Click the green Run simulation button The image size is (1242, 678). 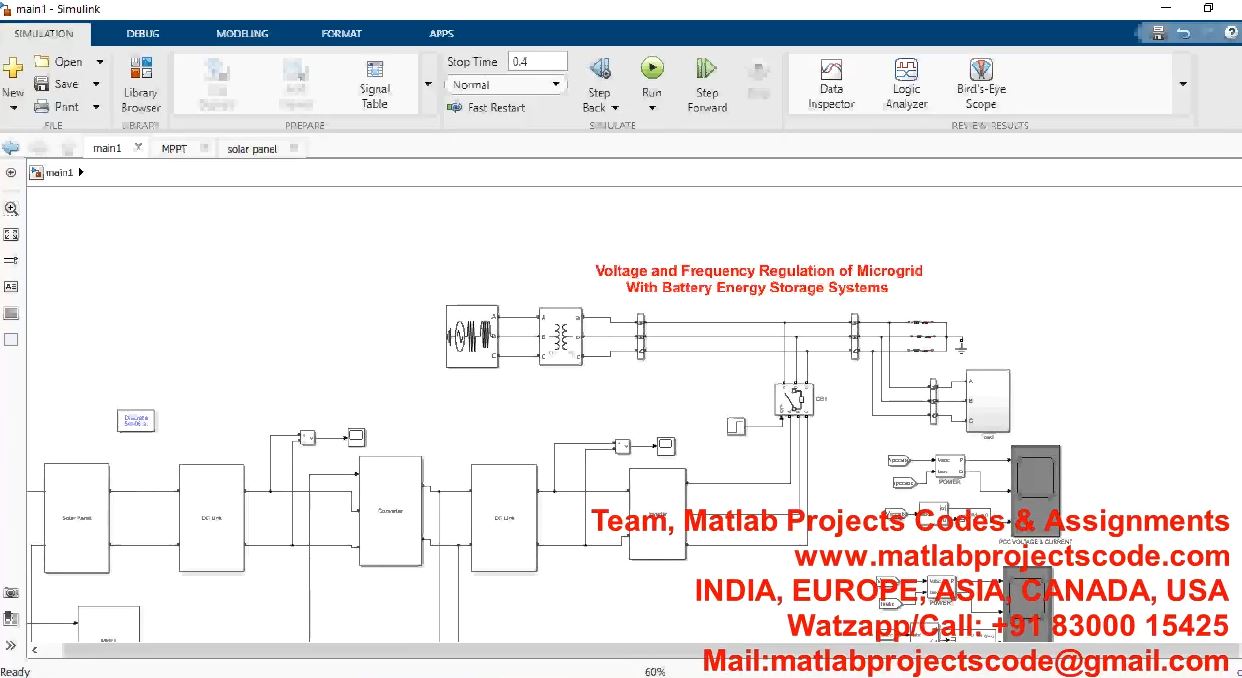pos(652,68)
